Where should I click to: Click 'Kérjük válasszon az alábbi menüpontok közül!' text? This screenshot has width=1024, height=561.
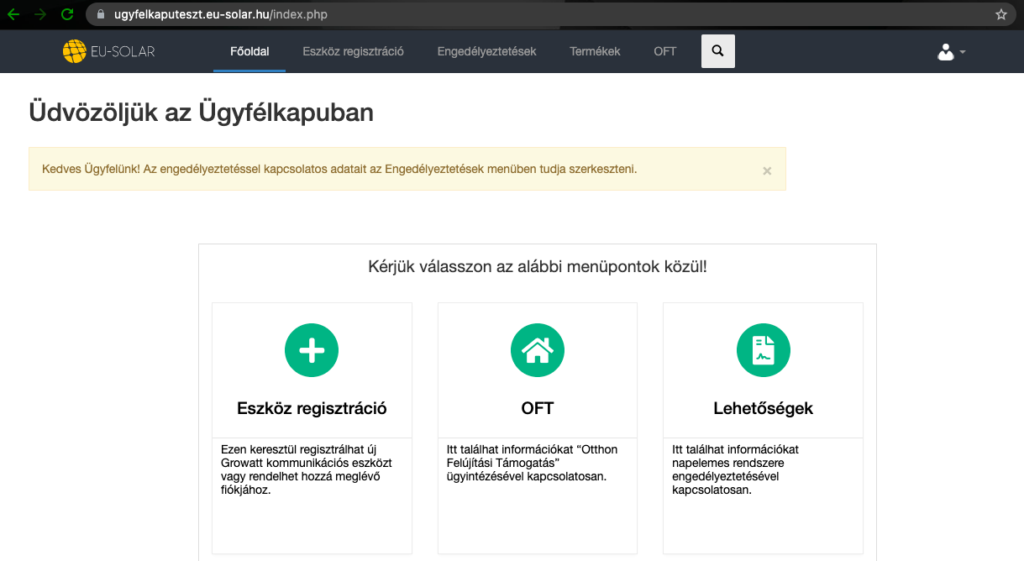[537, 266]
